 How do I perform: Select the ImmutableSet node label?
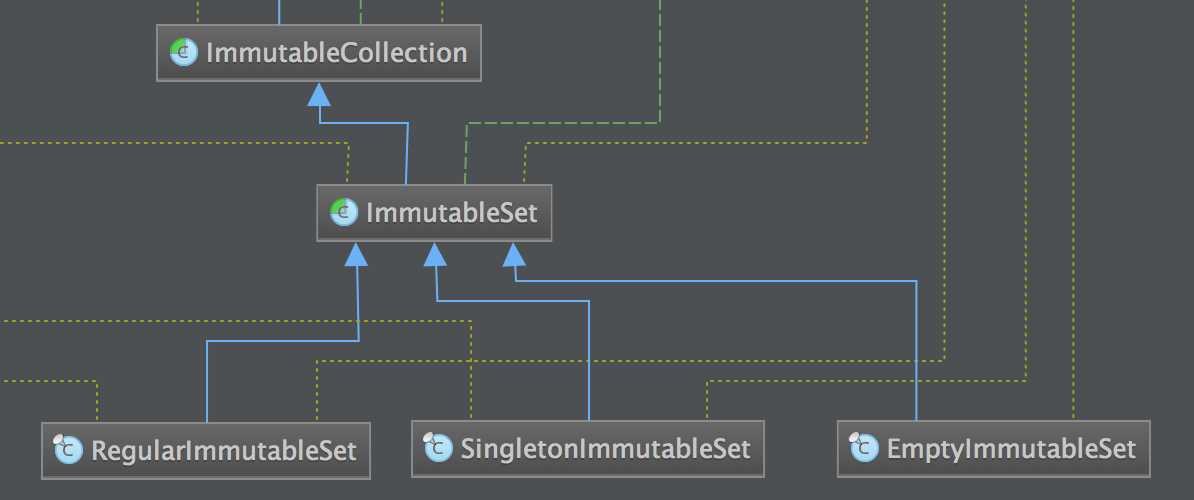click(452, 212)
